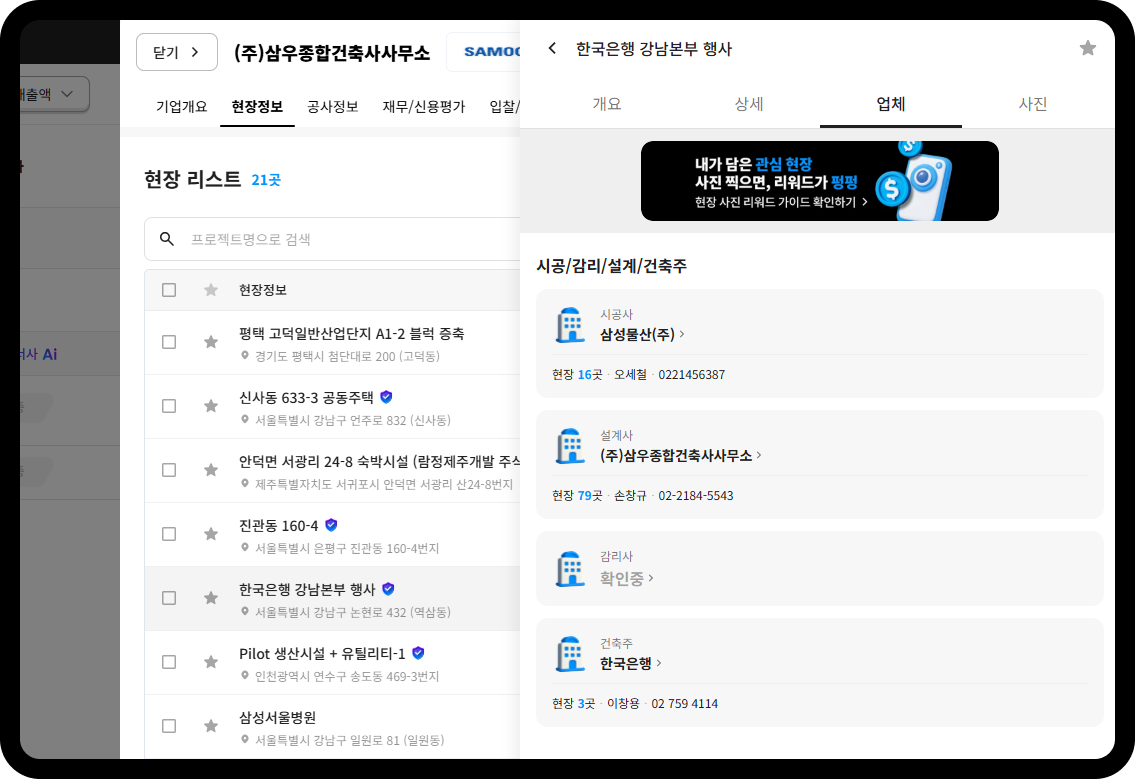The height and width of the screenshot is (779, 1135).
Task: Check the box for 한국은행 강남본부 행사
Action: [x=169, y=598]
